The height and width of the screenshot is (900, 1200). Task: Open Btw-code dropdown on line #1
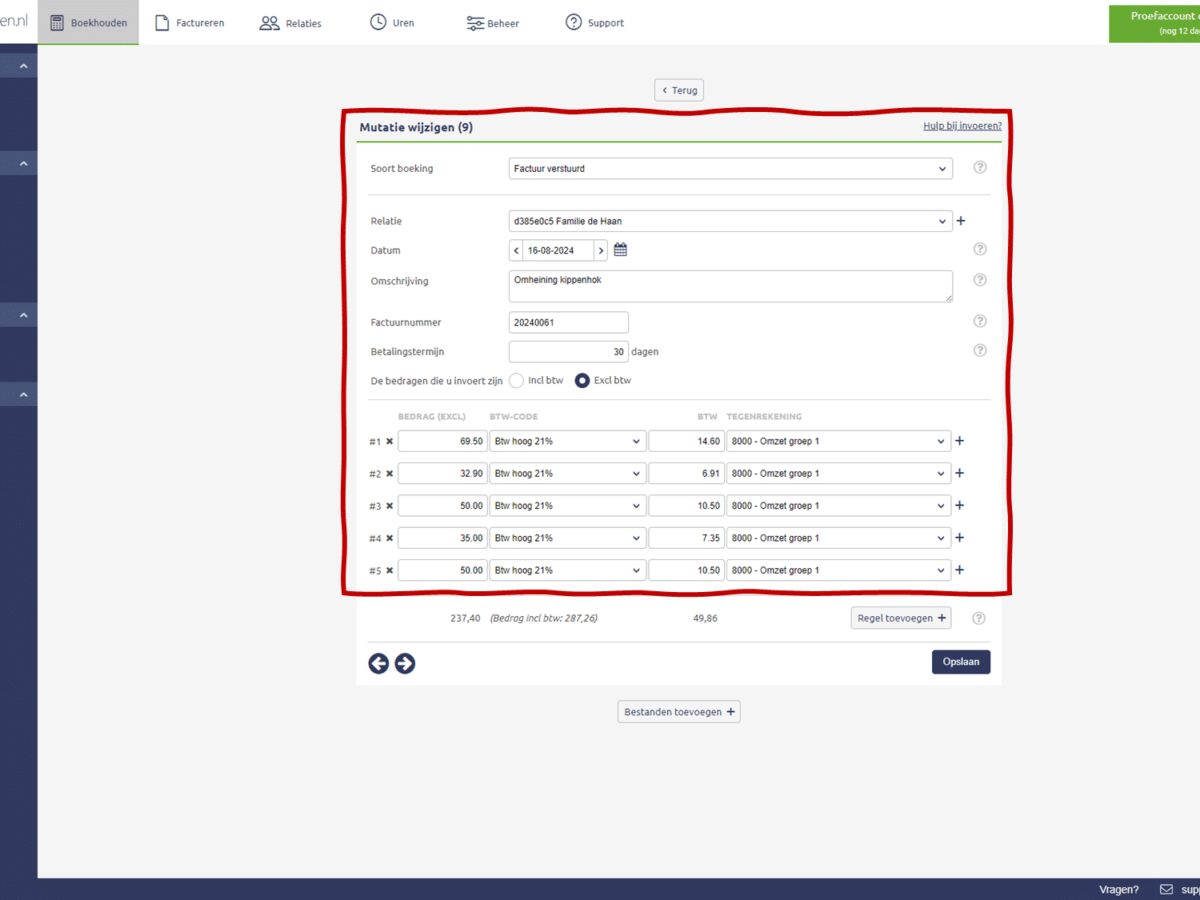567,441
